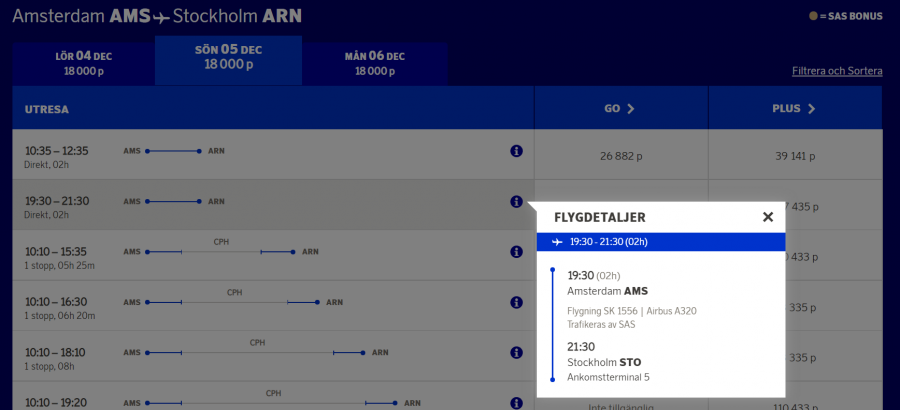Click the airplane icon in flight segment bar
Image resolution: width=900 pixels, height=410 pixels.
557,242
